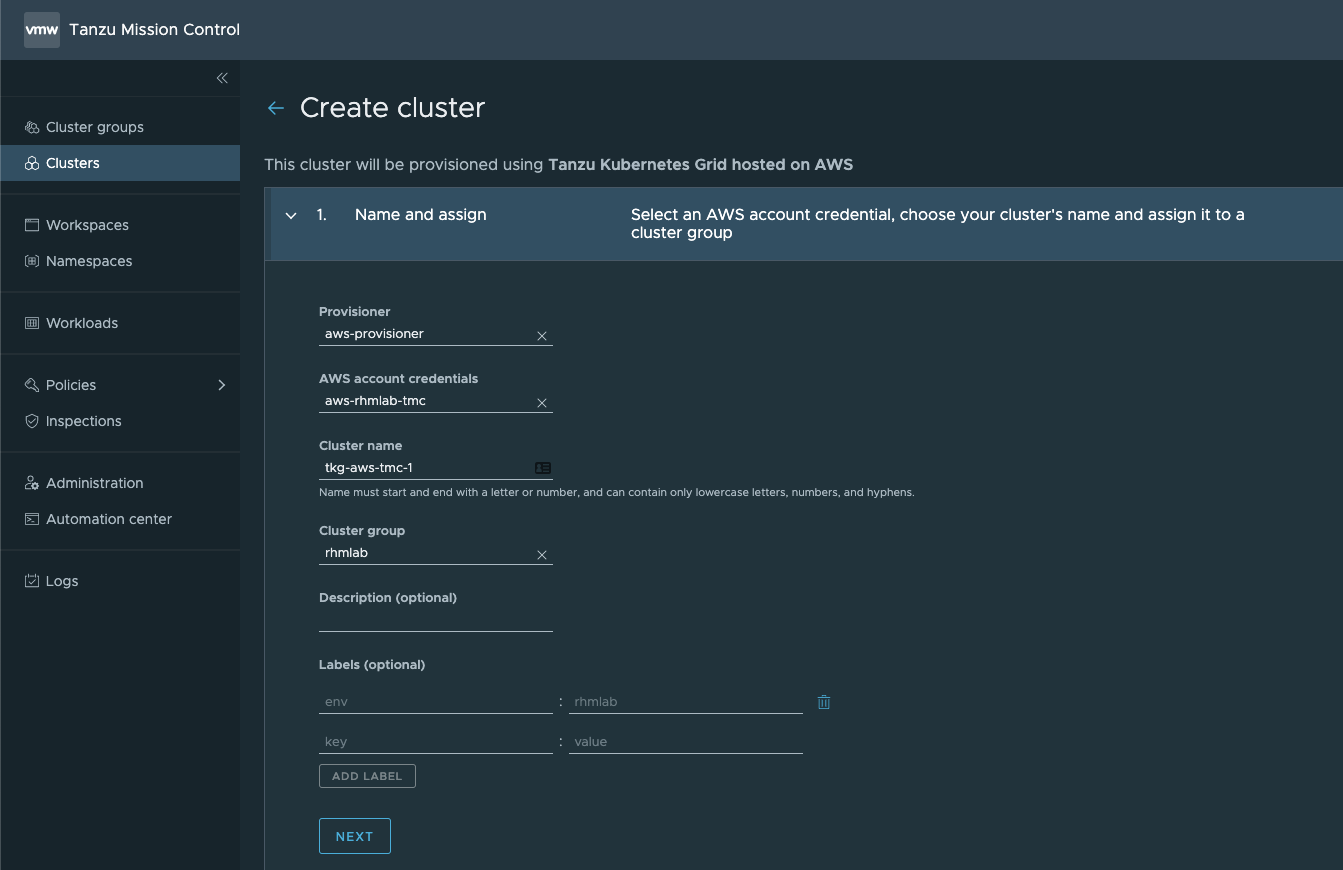Click the VMware logo icon

coord(42,30)
